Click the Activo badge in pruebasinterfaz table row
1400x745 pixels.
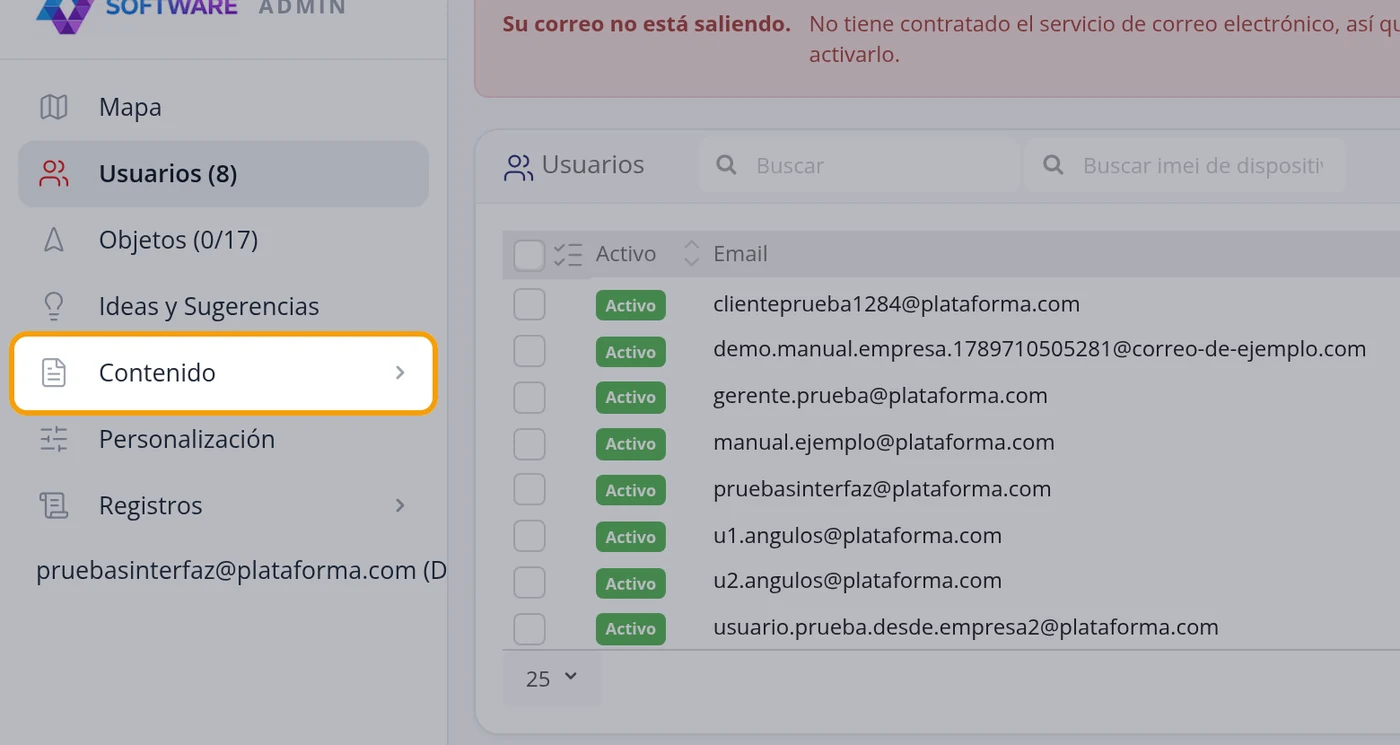tap(630, 490)
